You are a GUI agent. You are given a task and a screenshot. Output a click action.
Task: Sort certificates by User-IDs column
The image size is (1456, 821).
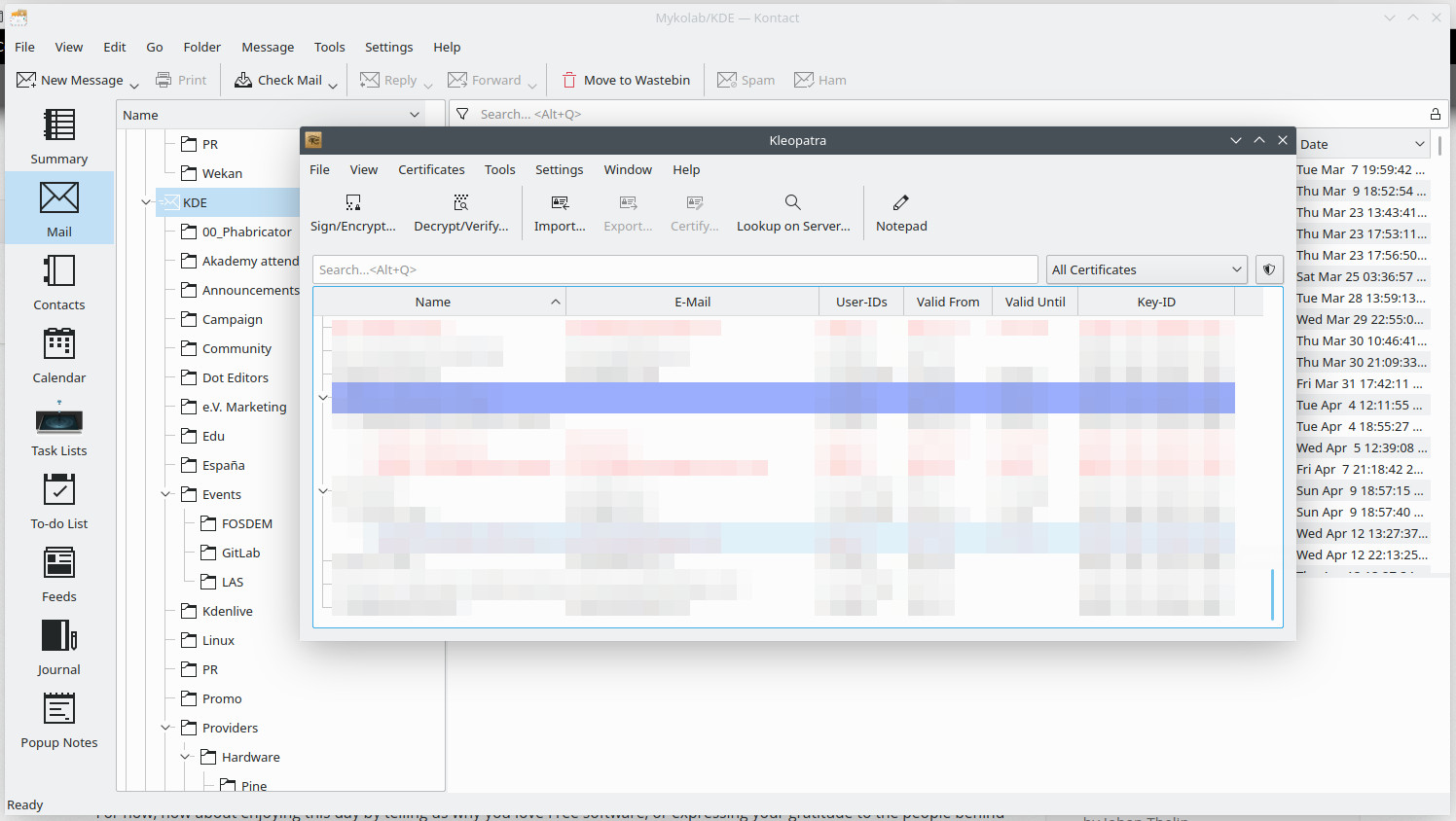click(x=861, y=302)
